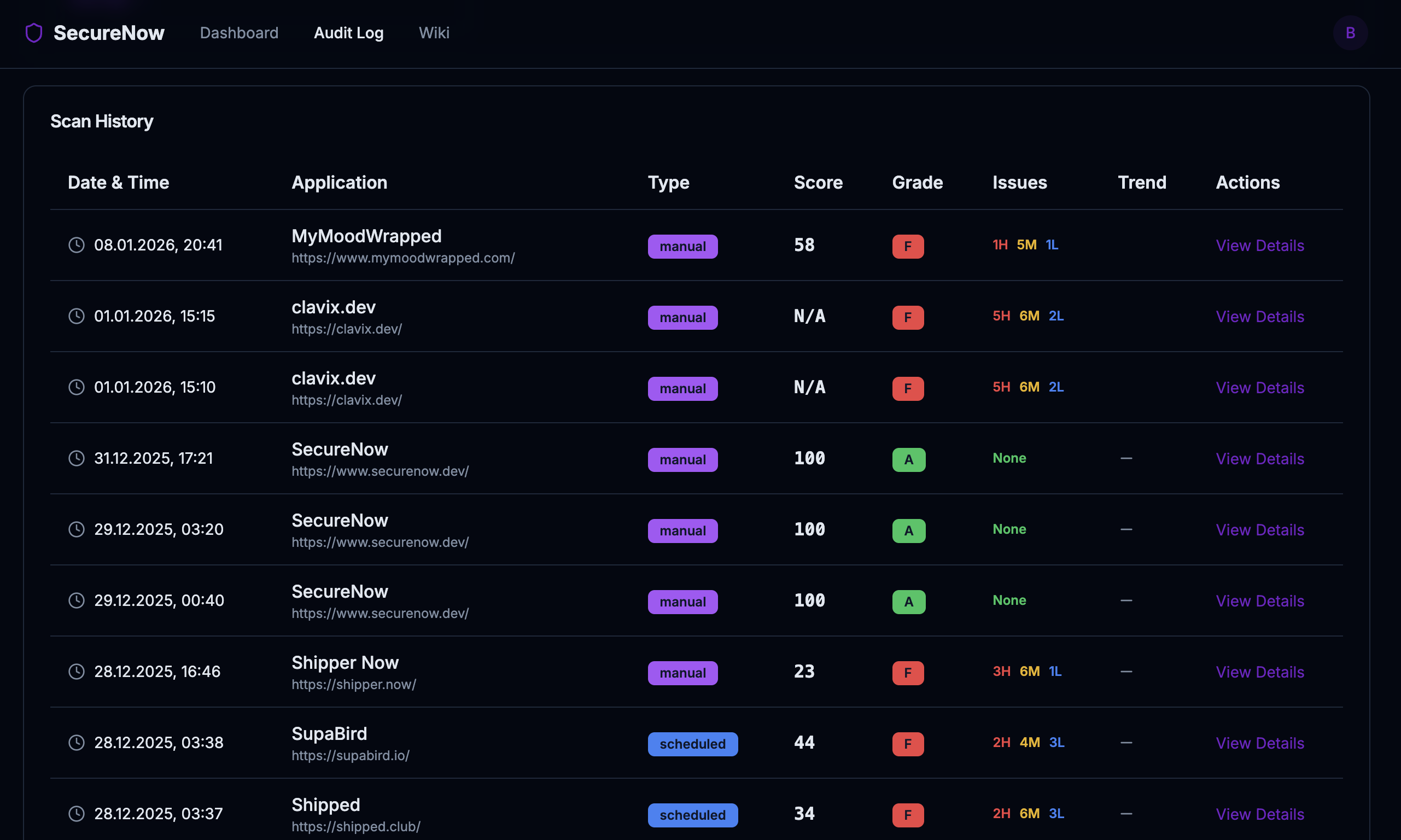The image size is (1401, 840).
Task: Click the SecureNow shield logo icon
Action: [34, 33]
